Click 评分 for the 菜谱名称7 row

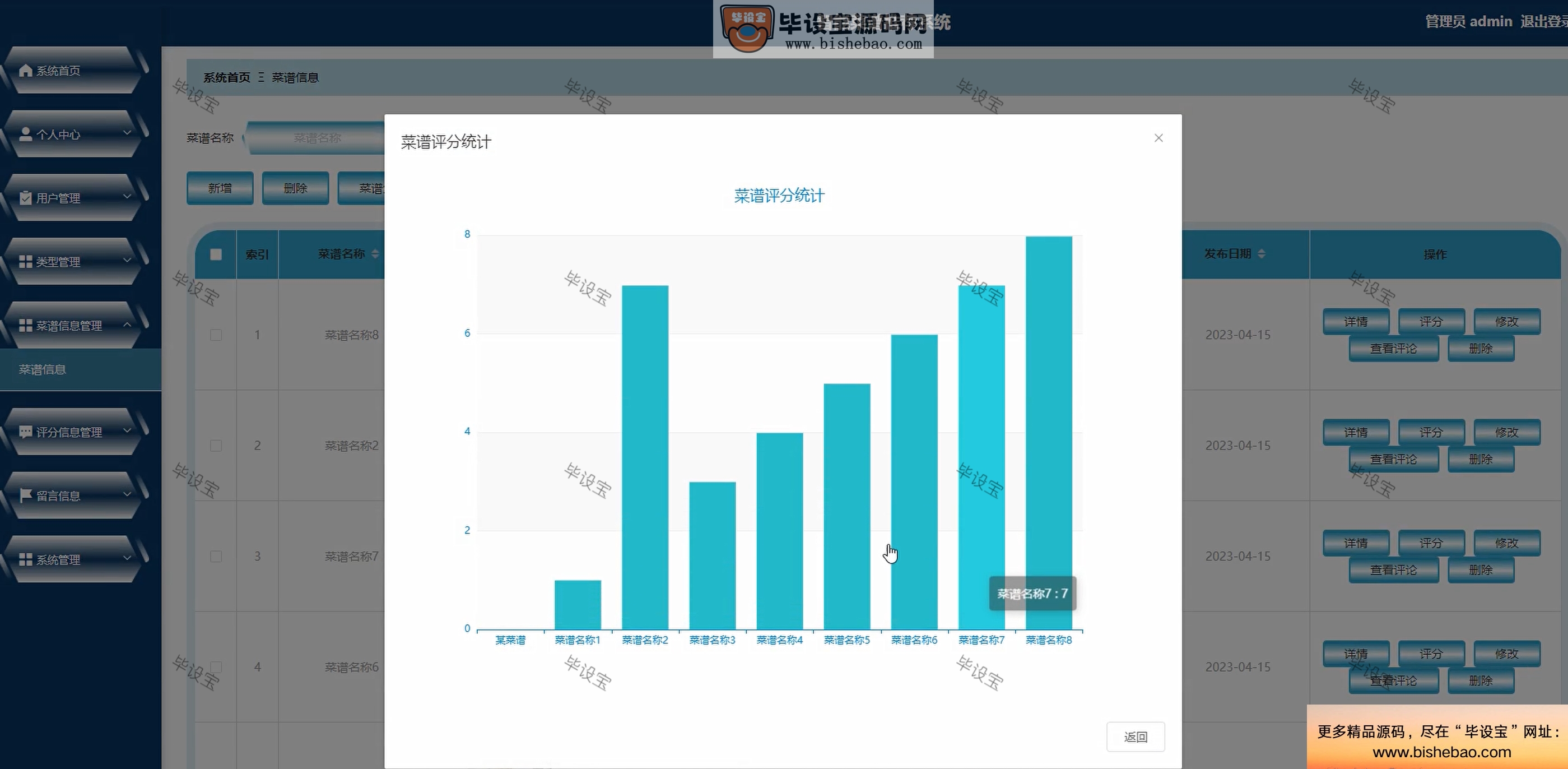tap(1431, 543)
